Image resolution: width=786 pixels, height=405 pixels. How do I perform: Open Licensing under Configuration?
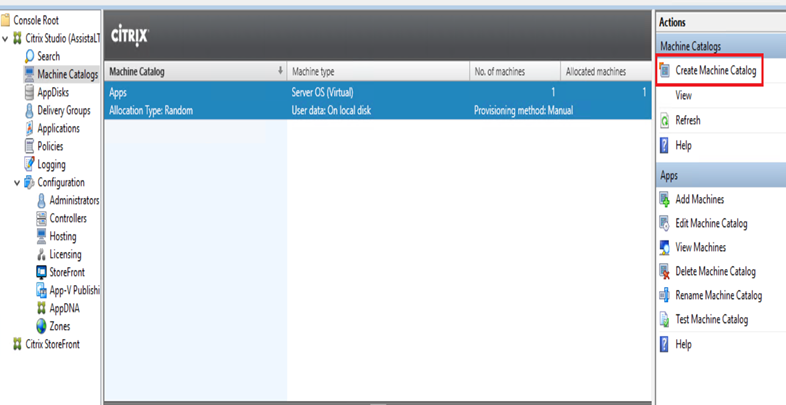pyautogui.click(x=65, y=255)
